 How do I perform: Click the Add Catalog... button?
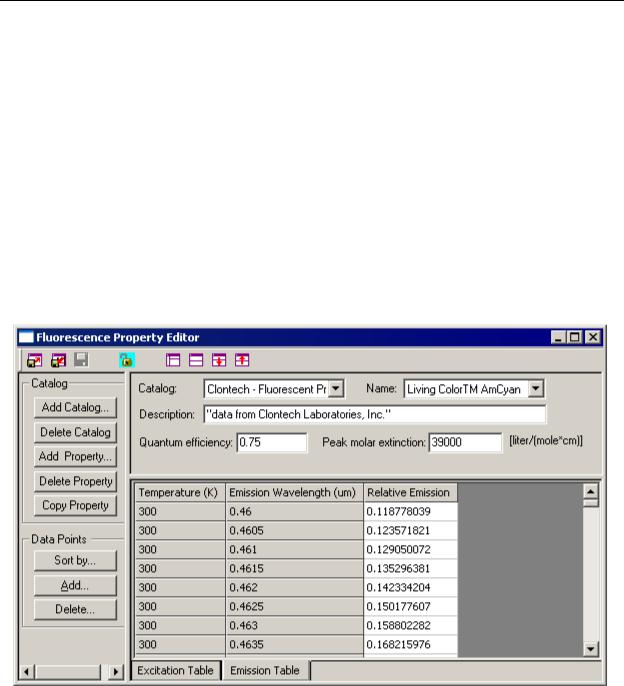click(75, 407)
